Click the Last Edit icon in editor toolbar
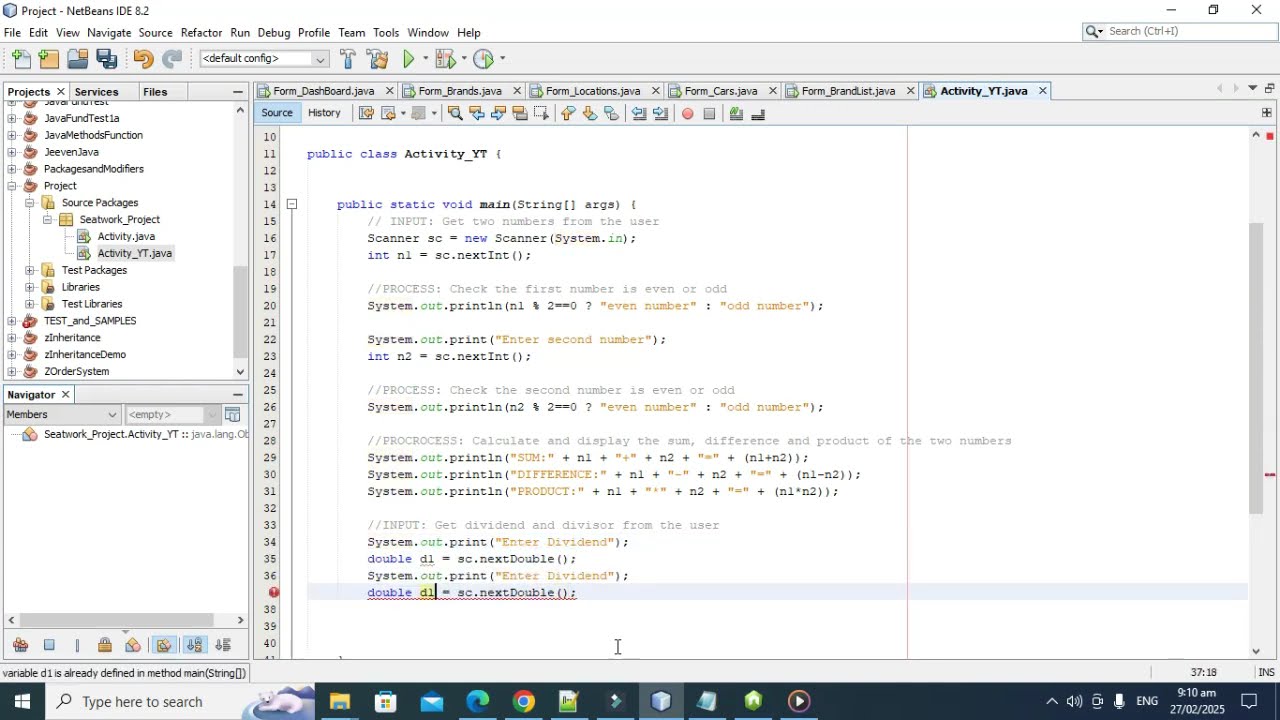Viewport: 1280px width, 720px height. [x=366, y=113]
